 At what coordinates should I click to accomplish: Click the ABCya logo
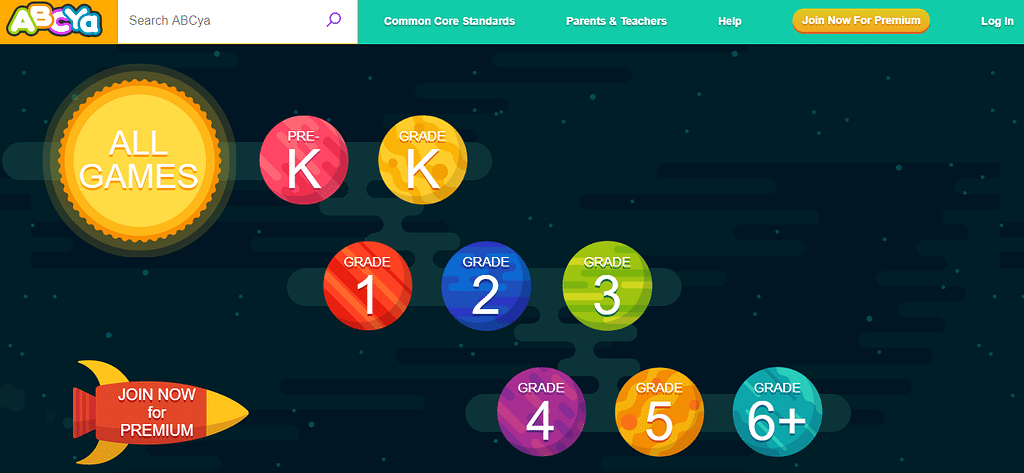[58, 21]
